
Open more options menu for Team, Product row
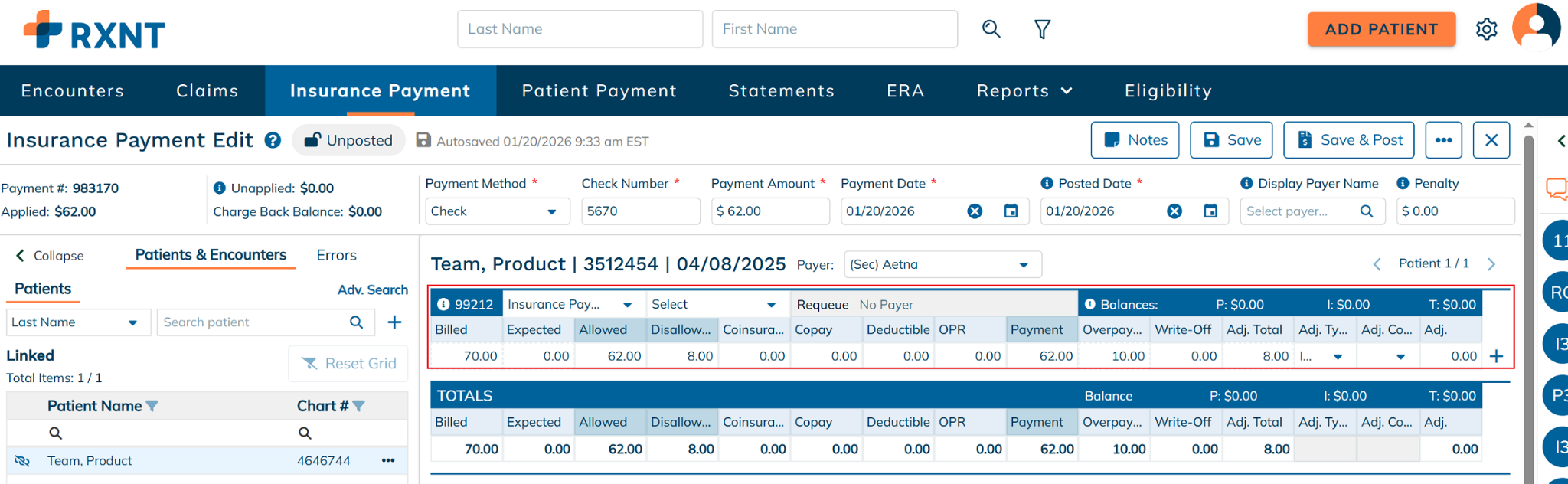tap(388, 460)
